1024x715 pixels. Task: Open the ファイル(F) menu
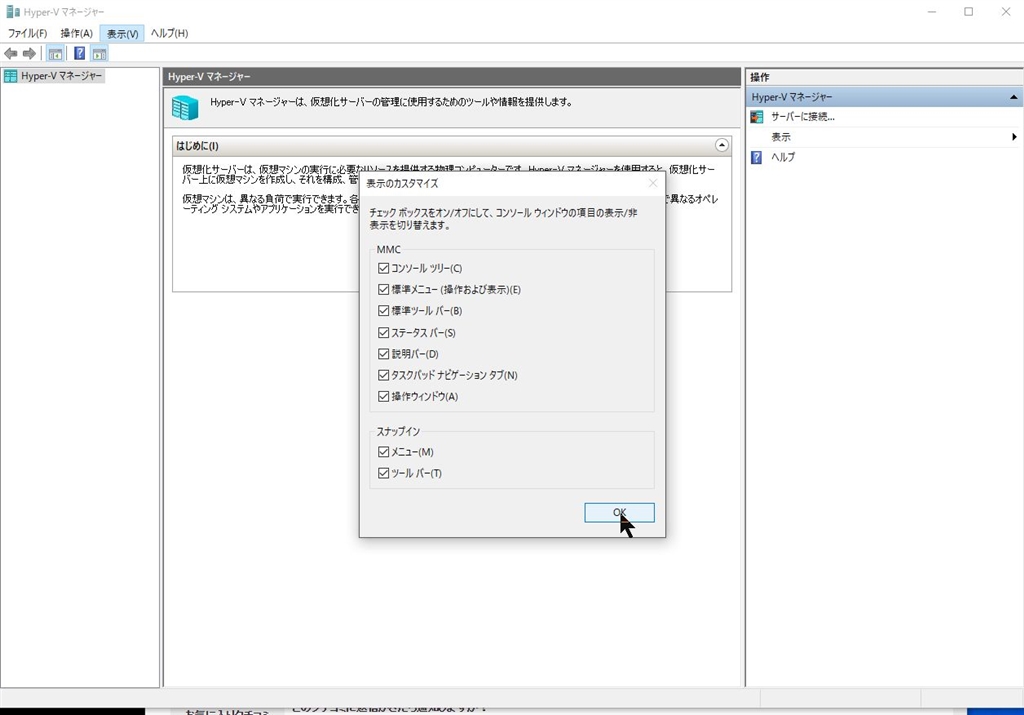pos(27,33)
